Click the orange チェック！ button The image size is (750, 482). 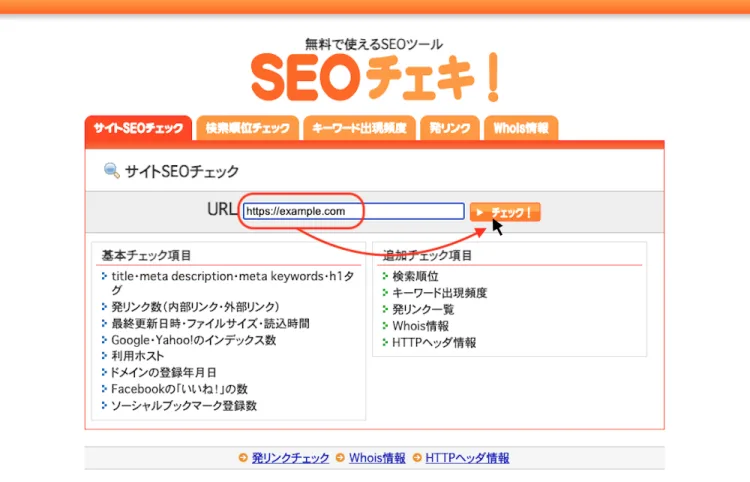click(505, 212)
